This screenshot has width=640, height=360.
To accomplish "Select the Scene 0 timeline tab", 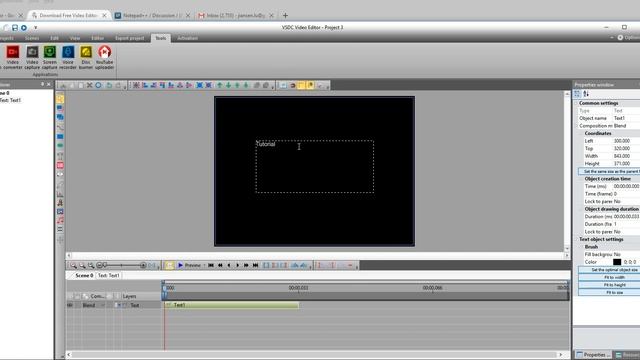I will [x=84, y=276].
